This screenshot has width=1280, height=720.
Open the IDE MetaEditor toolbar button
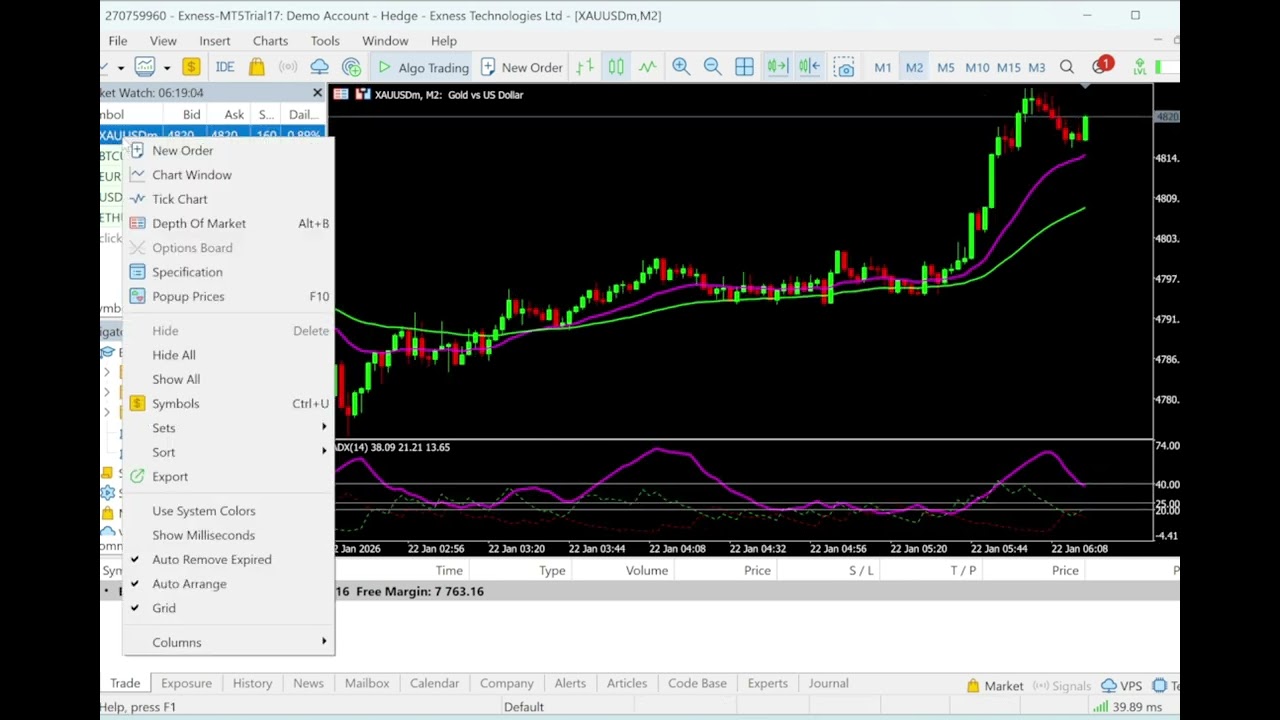(x=225, y=67)
